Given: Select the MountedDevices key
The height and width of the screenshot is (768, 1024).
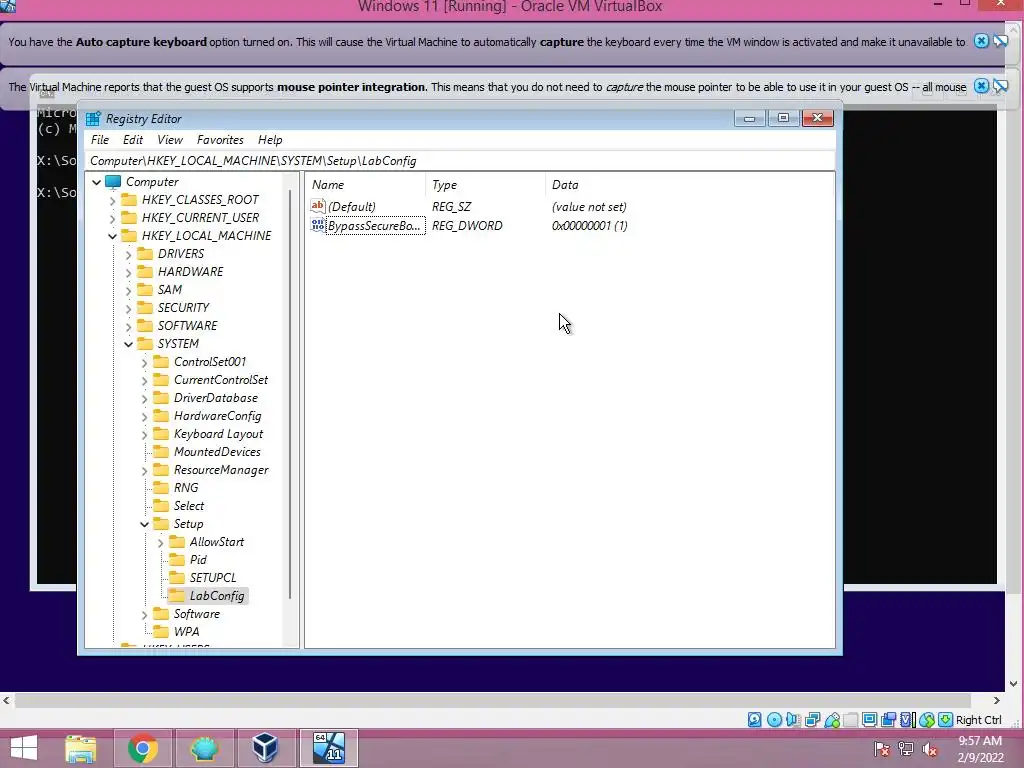Looking at the screenshot, I should click(217, 452).
